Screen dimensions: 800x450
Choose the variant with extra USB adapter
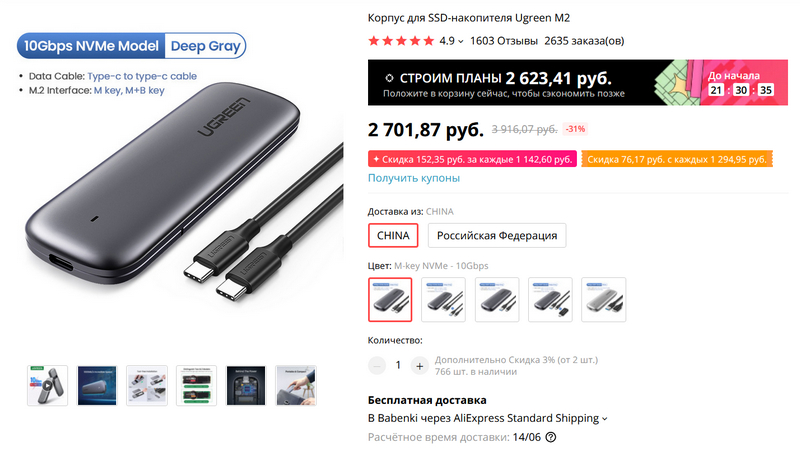550,299
